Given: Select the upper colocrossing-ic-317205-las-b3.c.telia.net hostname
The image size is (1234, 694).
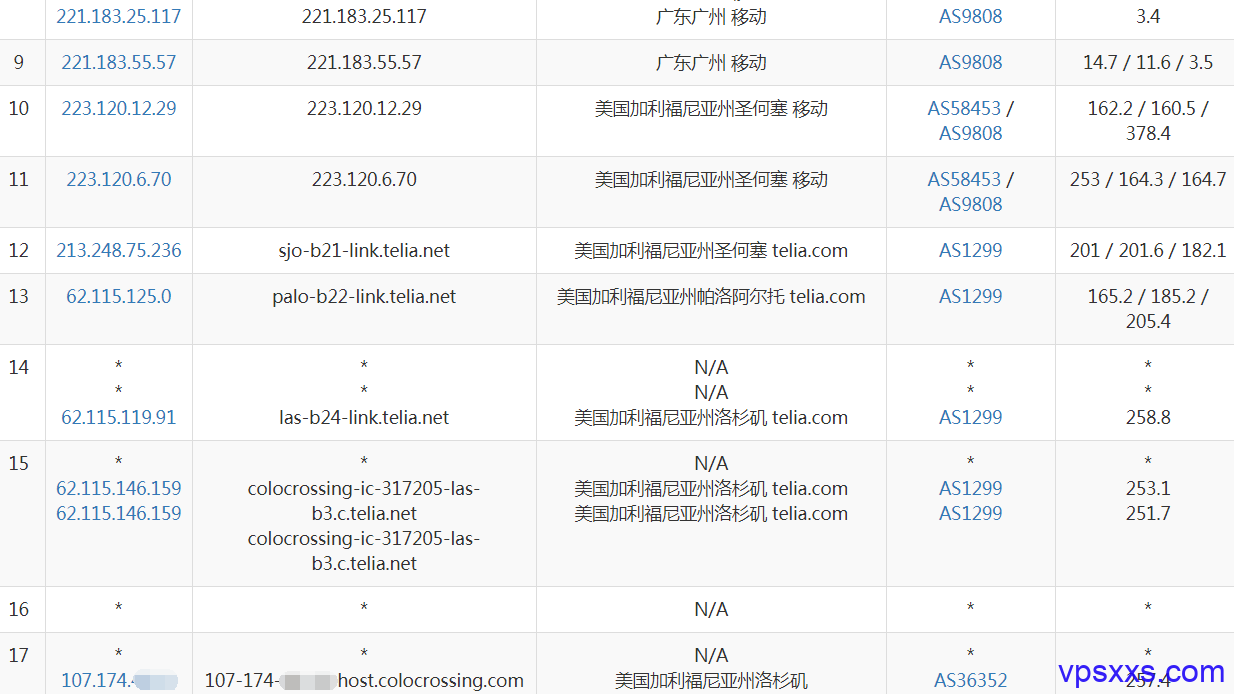Looking at the screenshot, I should (364, 500).
